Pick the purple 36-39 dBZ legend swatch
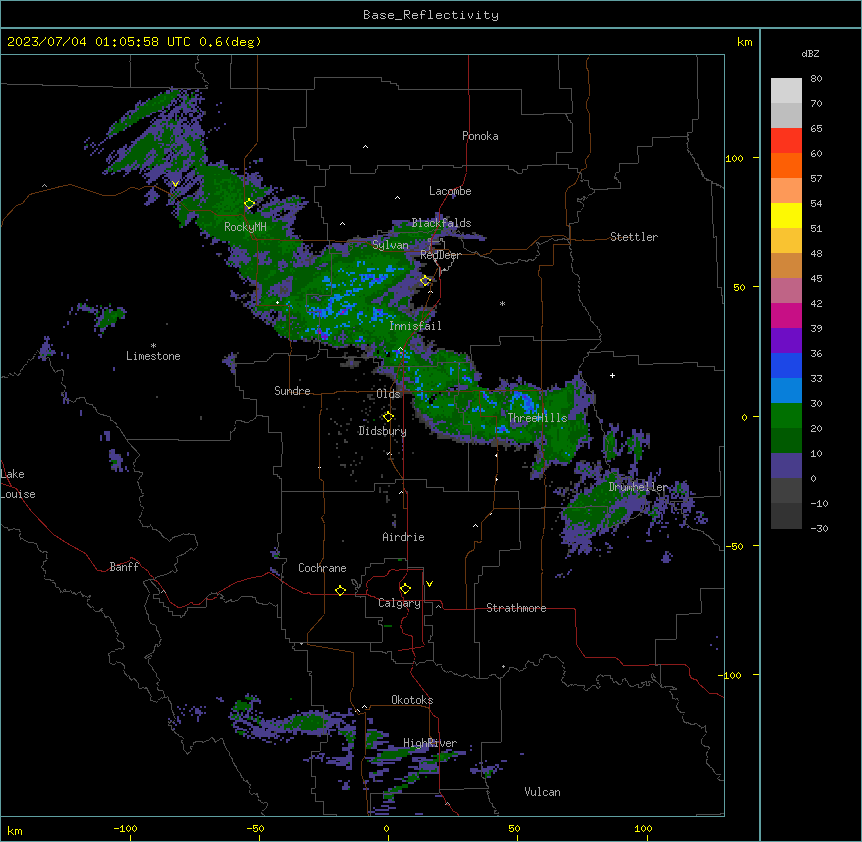862x842 pixels. [786, 340]
